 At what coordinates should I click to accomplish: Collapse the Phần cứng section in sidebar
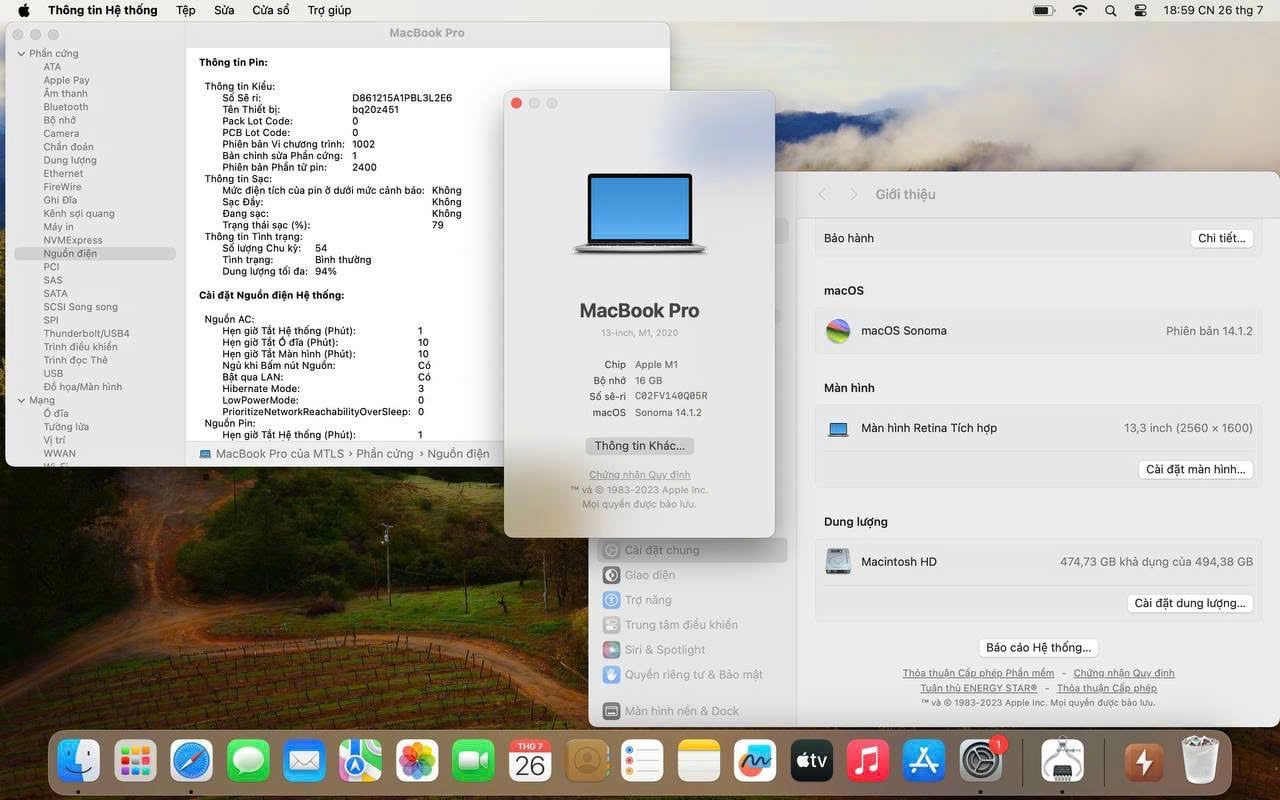tap(21, 54)
